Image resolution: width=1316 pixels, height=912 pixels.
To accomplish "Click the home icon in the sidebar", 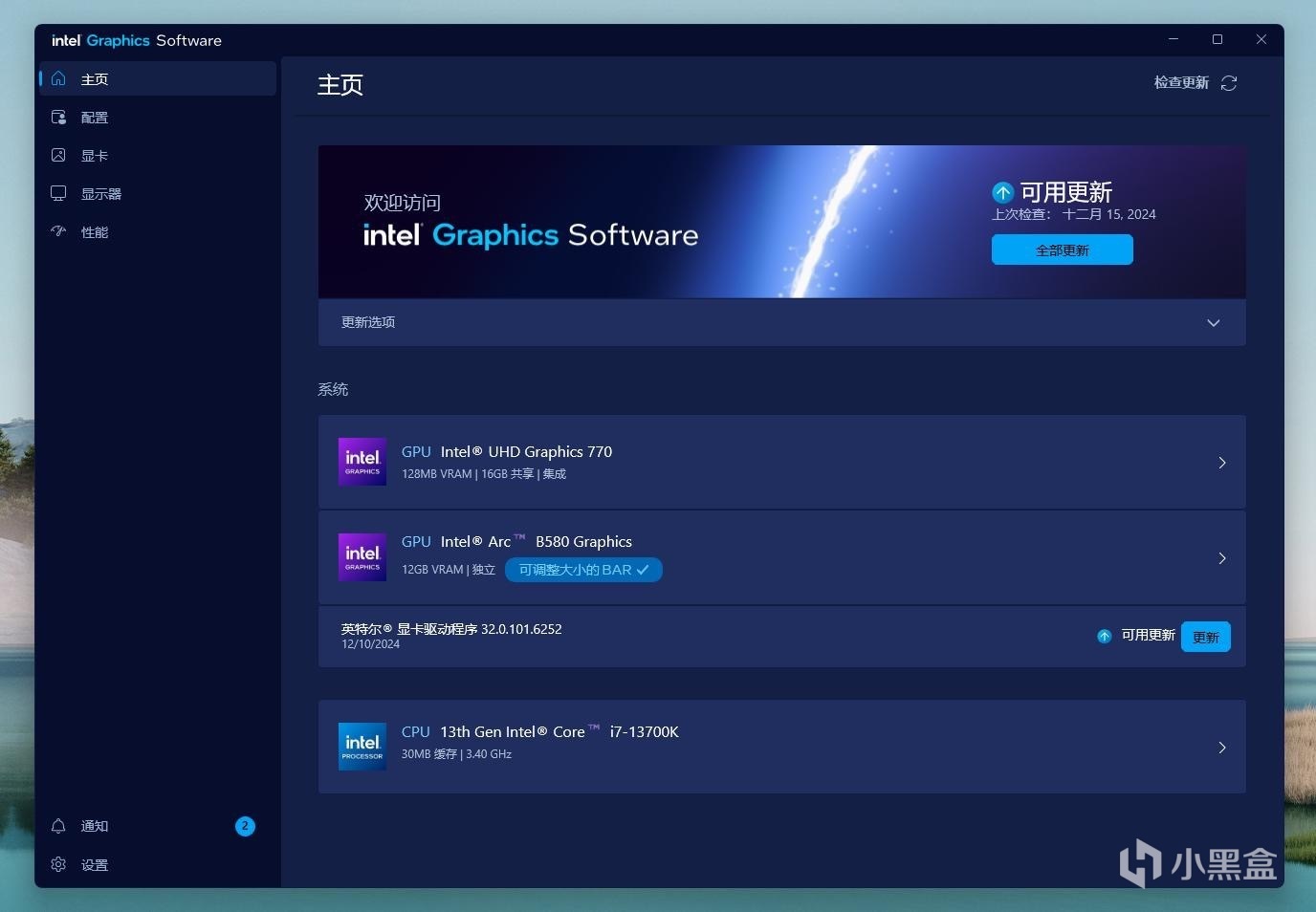I will [x=58, y=78].
